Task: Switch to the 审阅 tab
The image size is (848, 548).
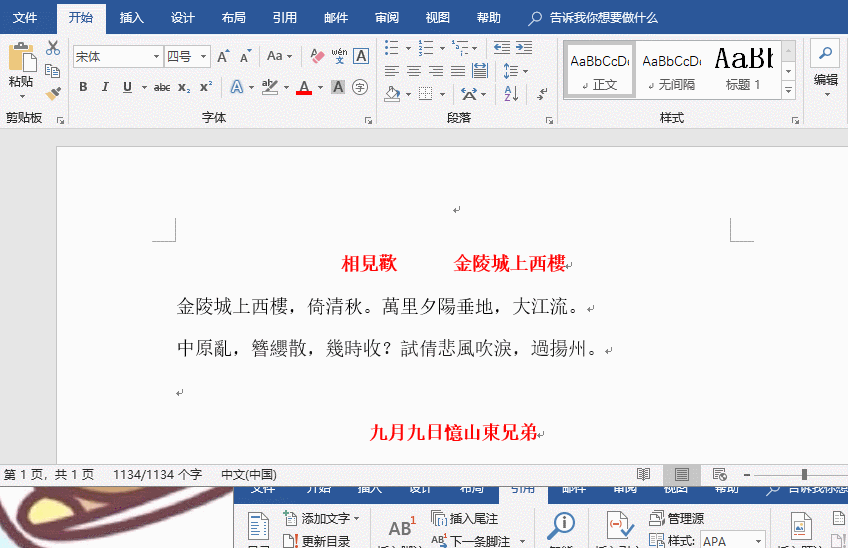Action: point(387,18)
